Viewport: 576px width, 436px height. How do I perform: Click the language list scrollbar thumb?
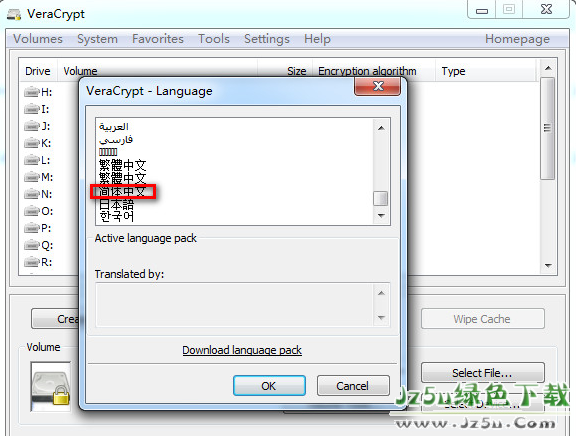tap(381, 198)
